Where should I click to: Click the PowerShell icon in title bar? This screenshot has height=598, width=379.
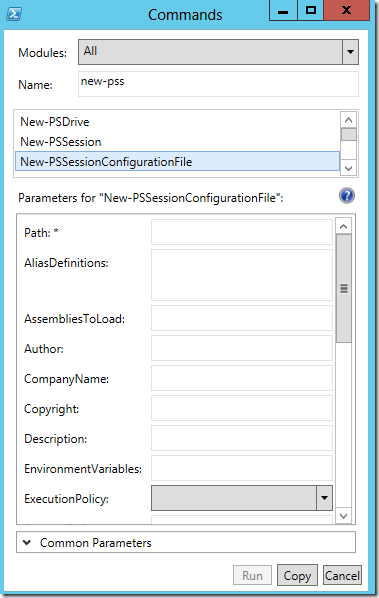point(14,14)
